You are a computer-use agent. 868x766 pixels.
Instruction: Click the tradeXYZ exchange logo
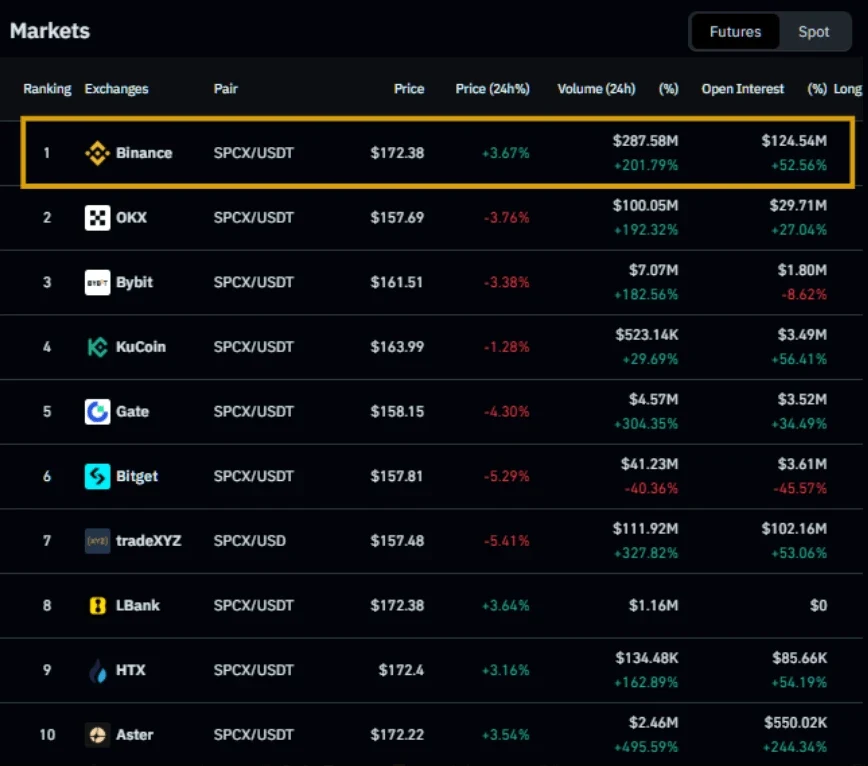click(x=97, y=541)
